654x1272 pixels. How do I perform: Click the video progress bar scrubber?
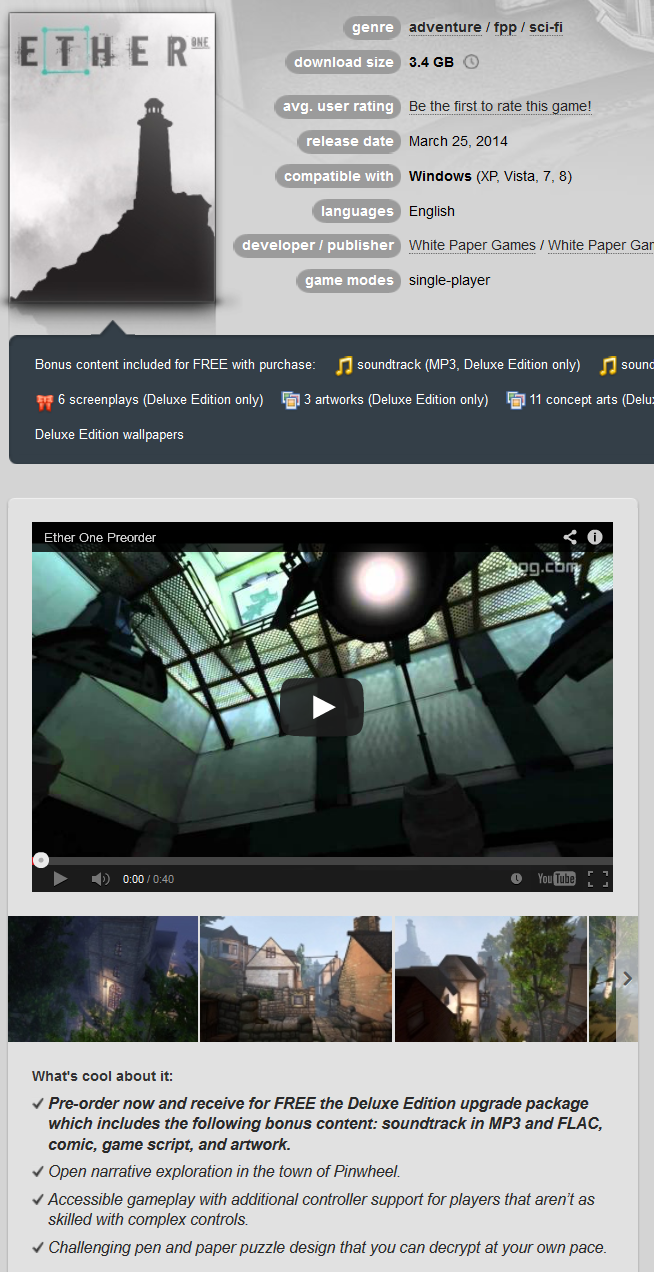pos(40,860)
